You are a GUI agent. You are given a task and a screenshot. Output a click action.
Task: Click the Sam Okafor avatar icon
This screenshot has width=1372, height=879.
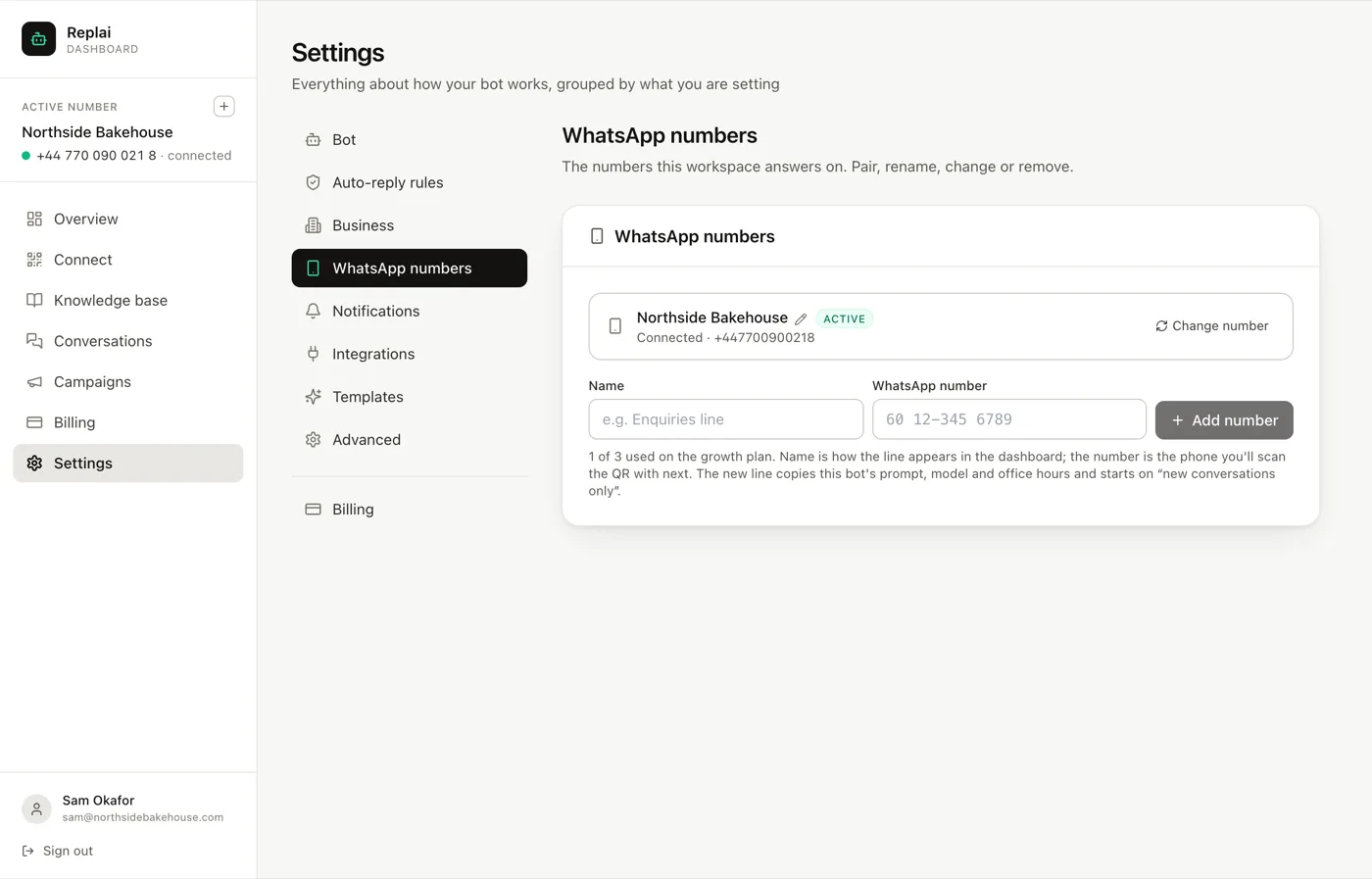point(36,808)
